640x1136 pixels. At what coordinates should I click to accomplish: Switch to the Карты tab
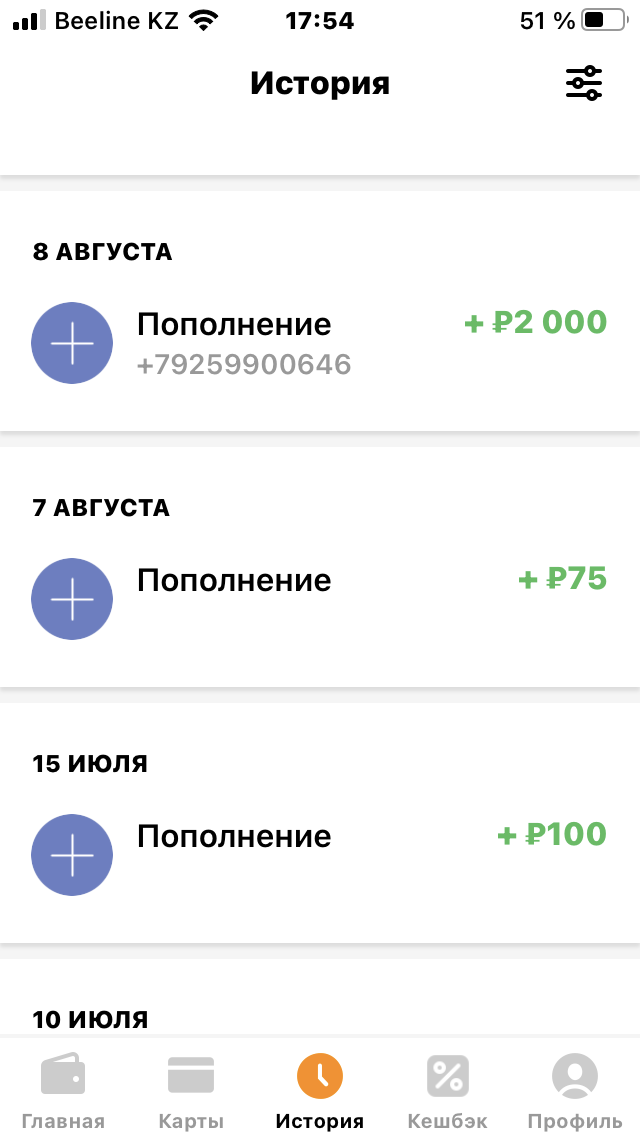(x=191, y=1121)
